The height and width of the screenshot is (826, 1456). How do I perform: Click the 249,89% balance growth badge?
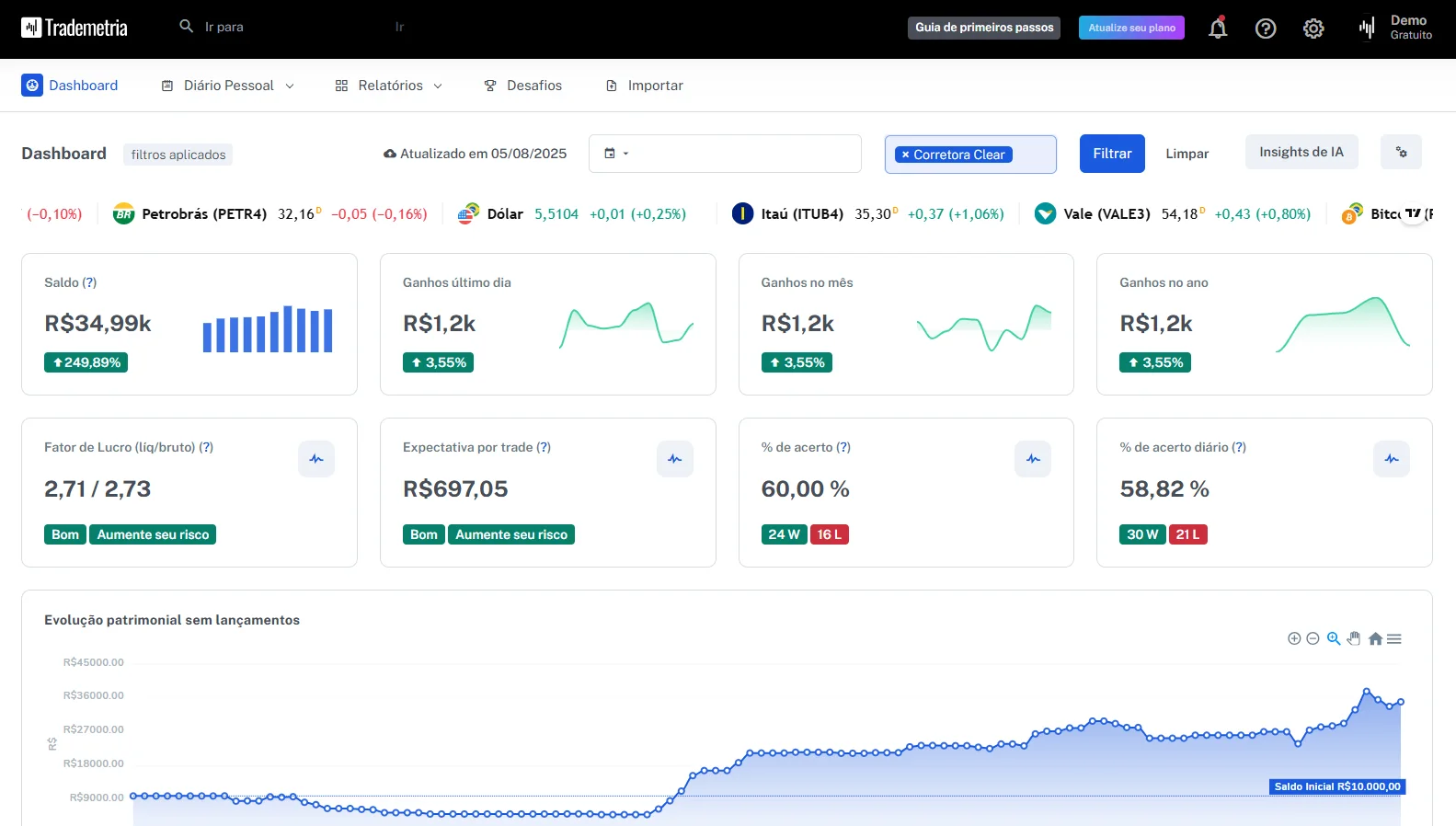point(86,362)
